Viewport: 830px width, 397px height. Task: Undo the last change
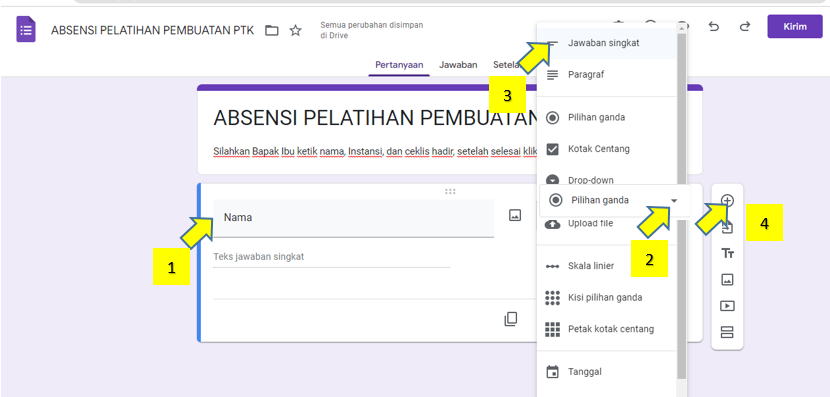click(714, 26)
